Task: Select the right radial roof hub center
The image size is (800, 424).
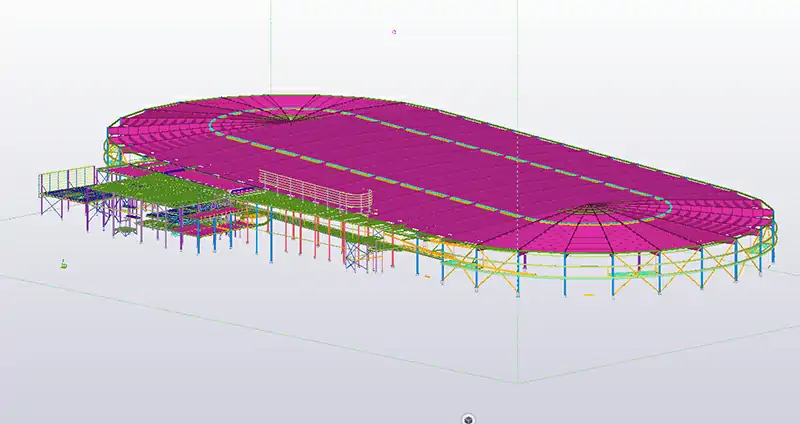Action: coord(598,206)
